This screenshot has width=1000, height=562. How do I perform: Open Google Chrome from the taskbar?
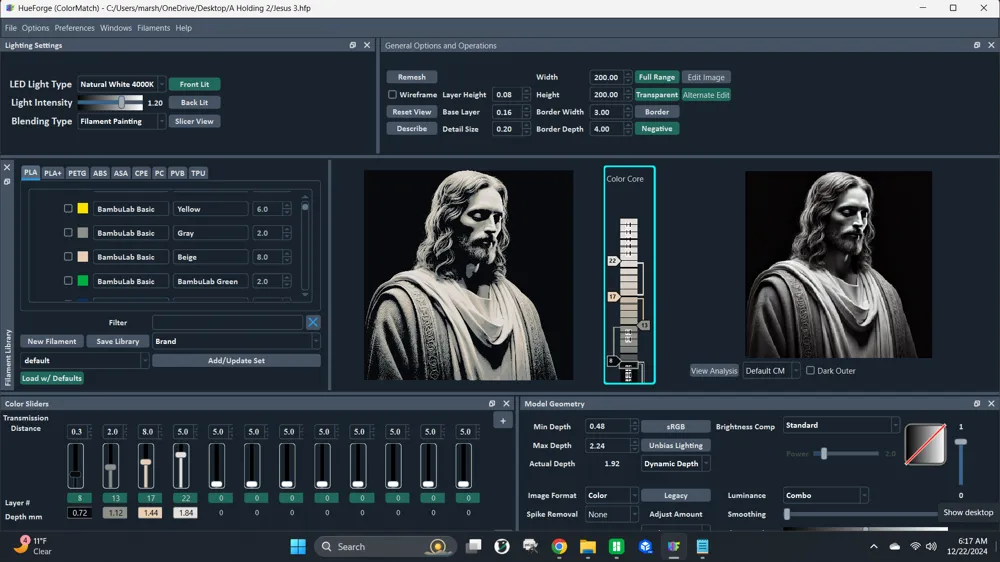[559, 547]
